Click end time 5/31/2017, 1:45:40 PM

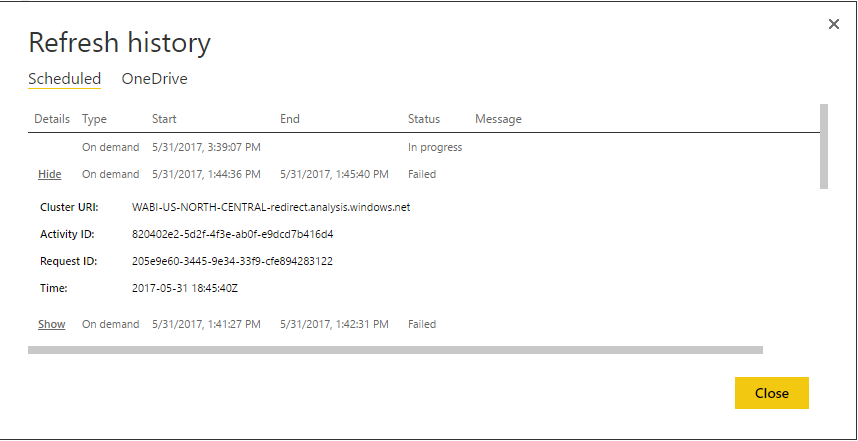click(334, 175)
